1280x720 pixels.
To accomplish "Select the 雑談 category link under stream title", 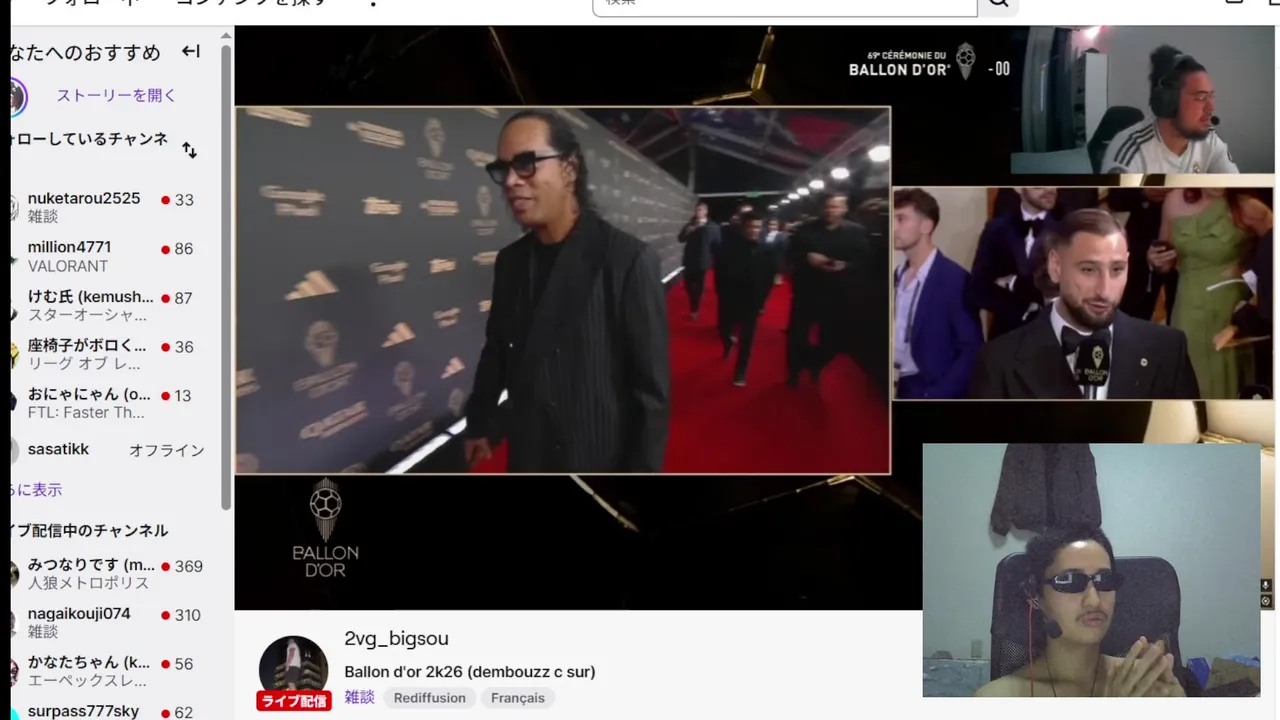I will pos(359,698).
